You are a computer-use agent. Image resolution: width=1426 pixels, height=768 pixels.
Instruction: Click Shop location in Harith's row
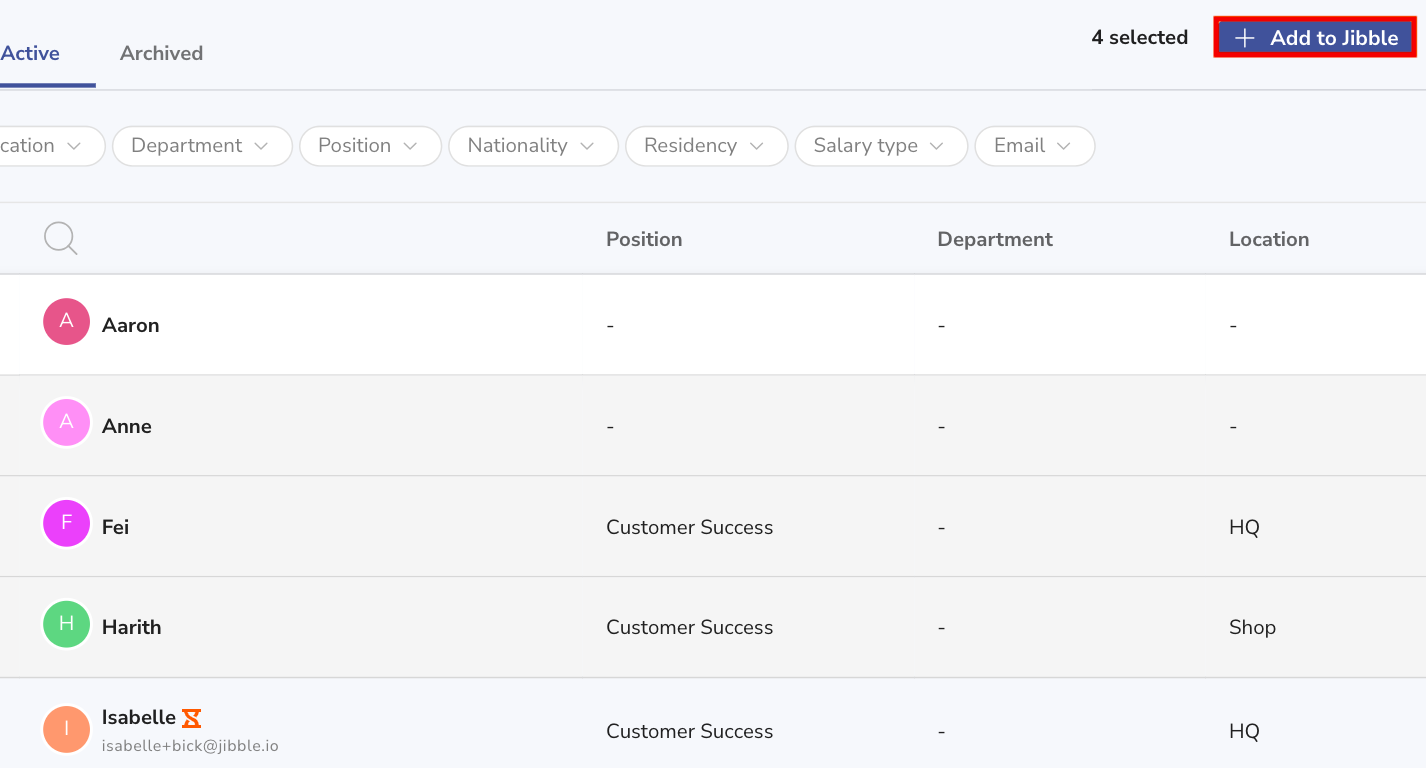[1252, 627]
